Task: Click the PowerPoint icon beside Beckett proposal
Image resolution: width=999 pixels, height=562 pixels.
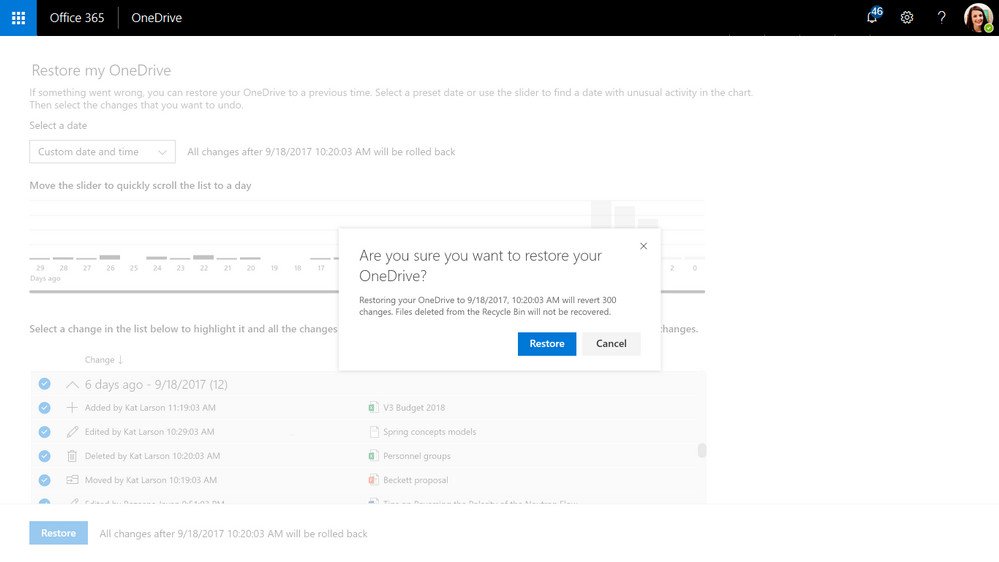Action: coord(373,480)
